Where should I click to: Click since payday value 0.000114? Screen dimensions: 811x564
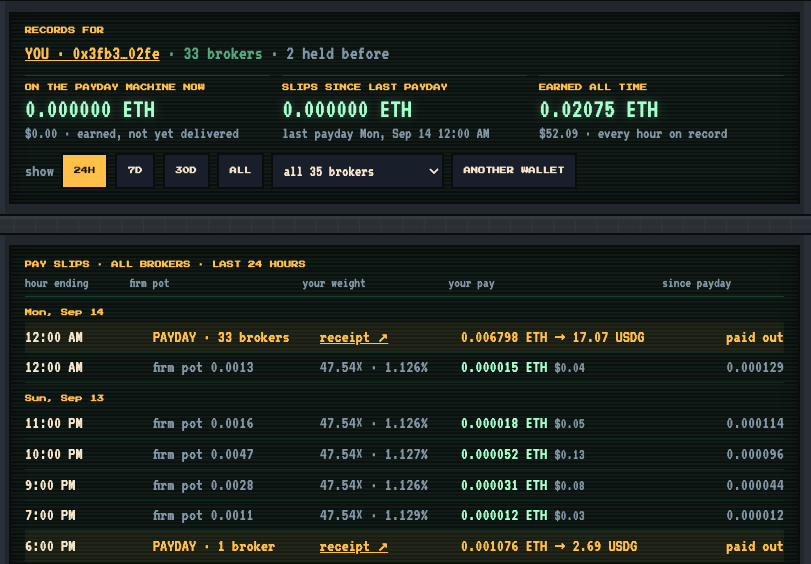tap(755, 424)
